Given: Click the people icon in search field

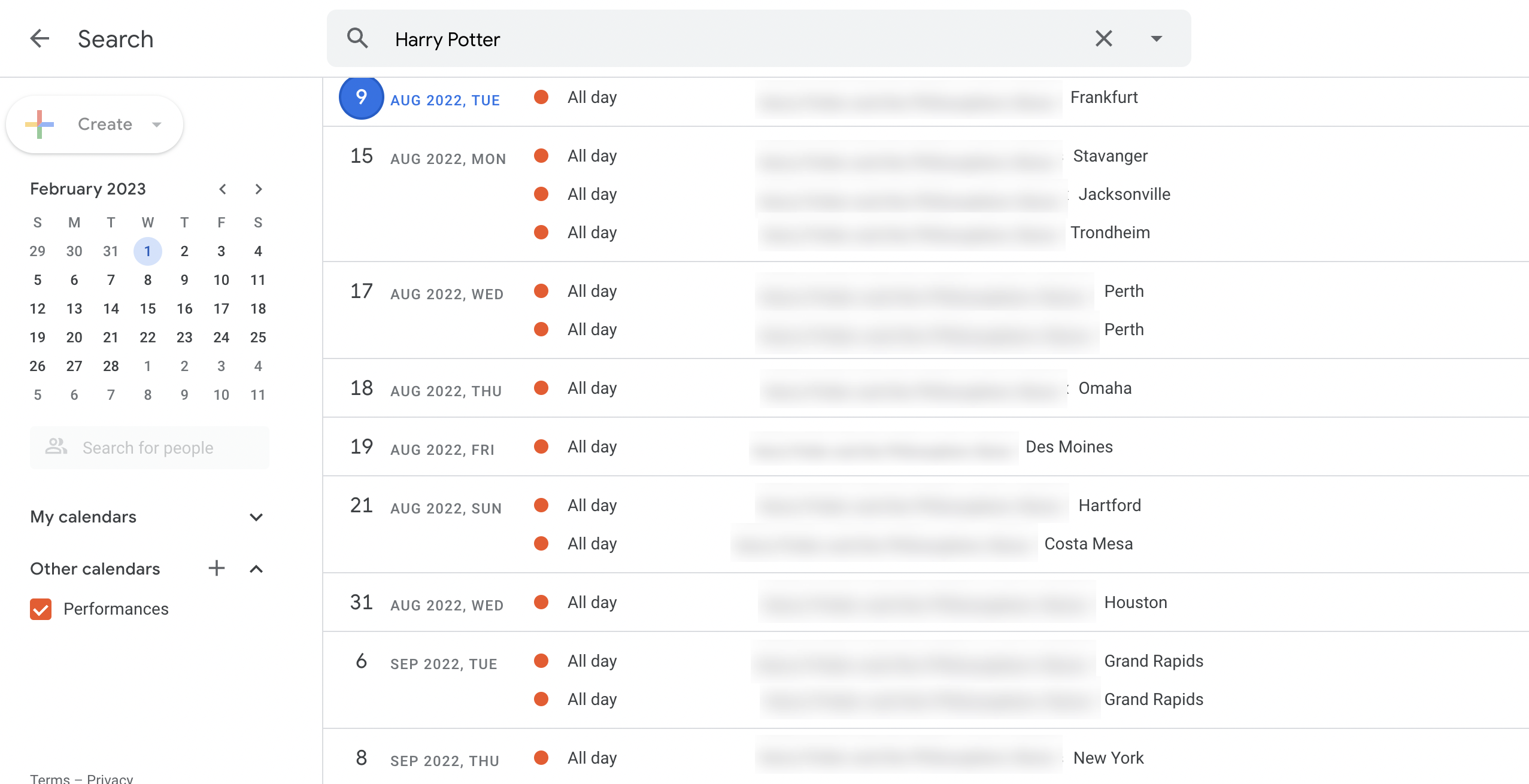Looking at the screenshot, I should (x=56, y=446).
